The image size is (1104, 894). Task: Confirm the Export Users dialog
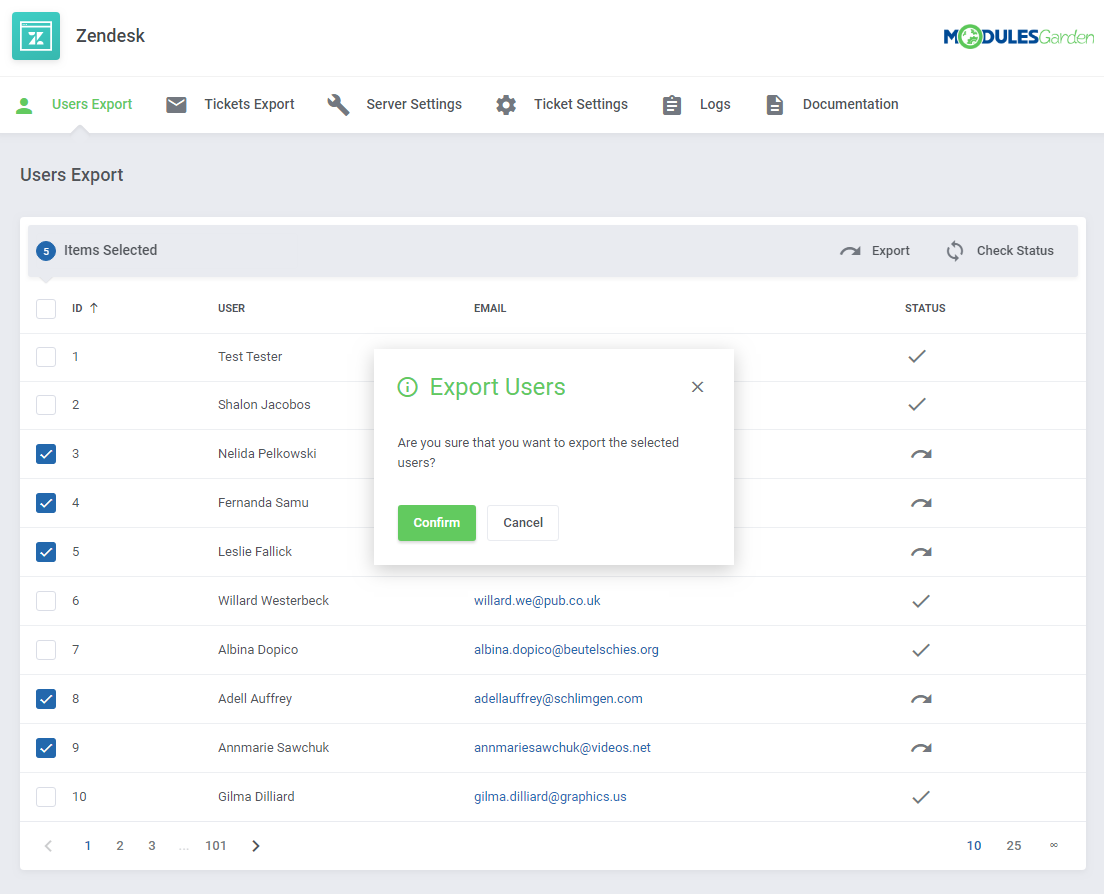click(x=436, y=522)
